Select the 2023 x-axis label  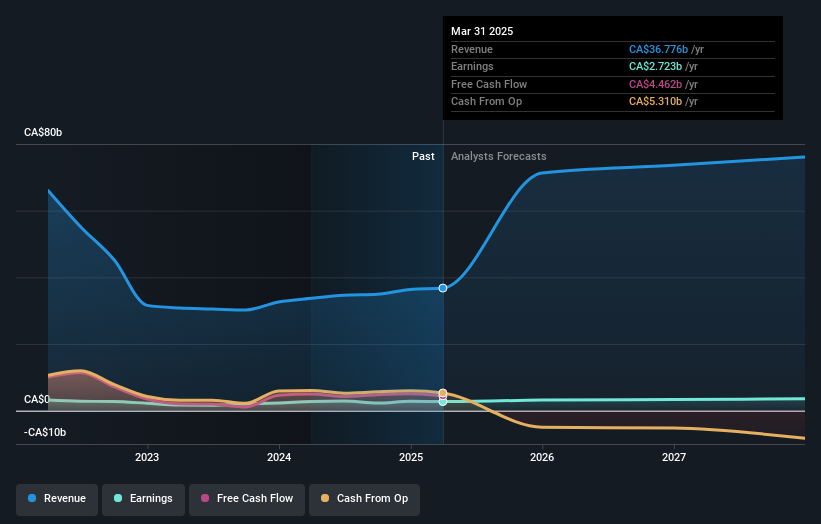tap(147, 457)
